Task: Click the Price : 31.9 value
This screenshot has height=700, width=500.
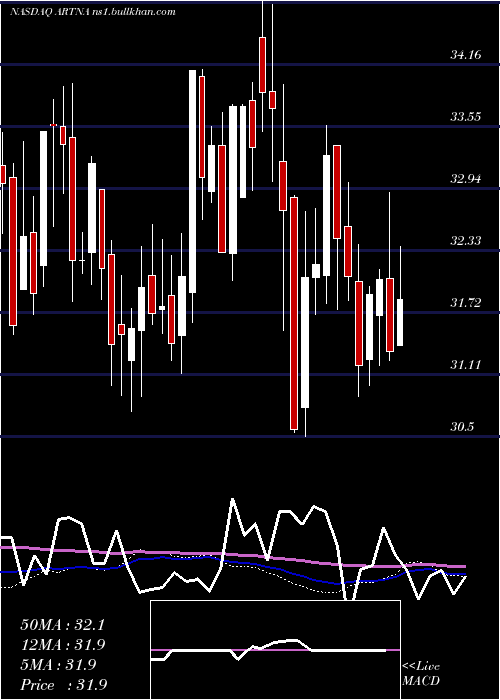Action: pos(64,685)
